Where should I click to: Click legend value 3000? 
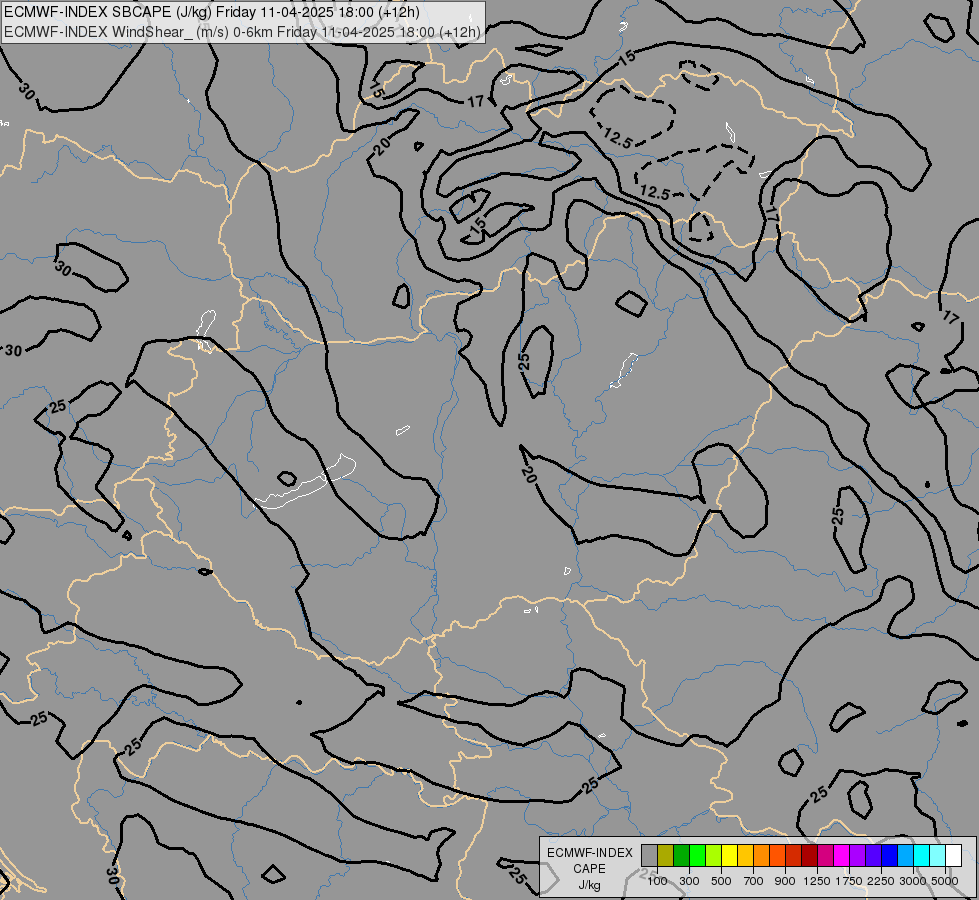[913, 881]
